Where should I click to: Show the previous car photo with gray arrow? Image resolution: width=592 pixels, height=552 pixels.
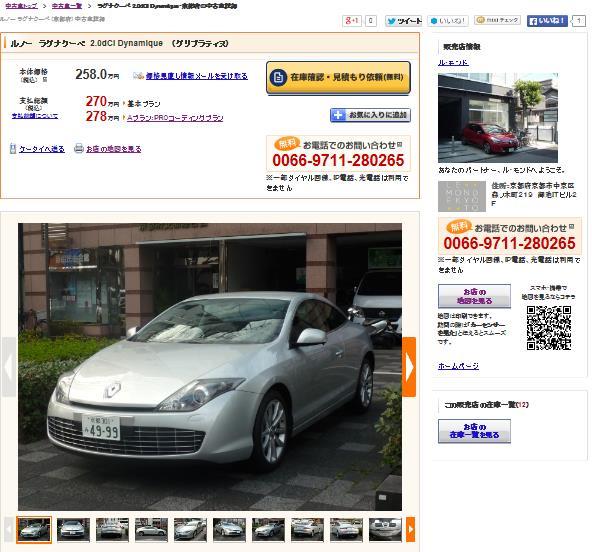(9, 367)
